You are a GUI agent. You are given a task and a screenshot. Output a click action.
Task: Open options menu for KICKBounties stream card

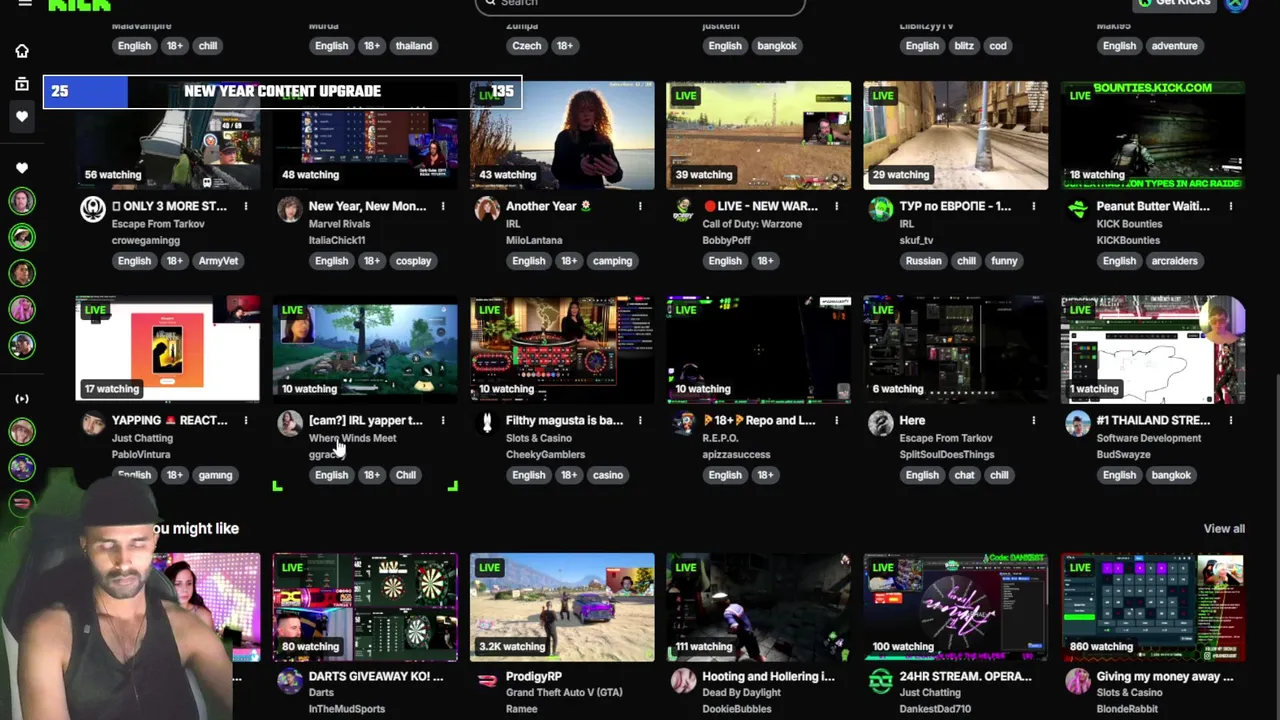1231,206
